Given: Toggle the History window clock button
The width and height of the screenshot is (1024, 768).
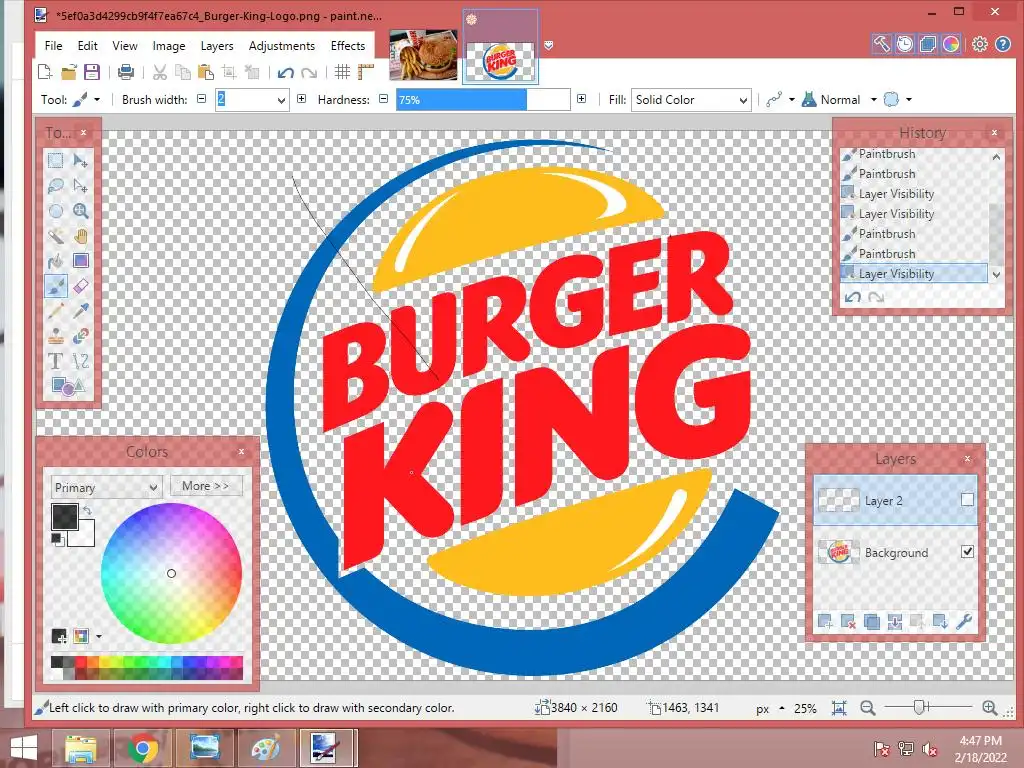Looking at the screenshot, I should point(904,44).
